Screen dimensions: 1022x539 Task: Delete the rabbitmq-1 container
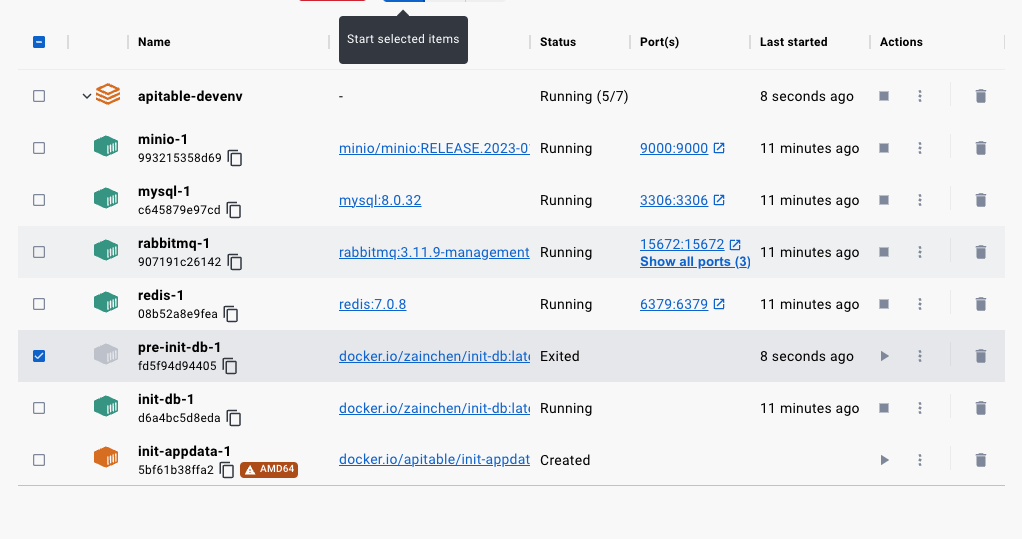pyautogui.click(x=980, y=252)
